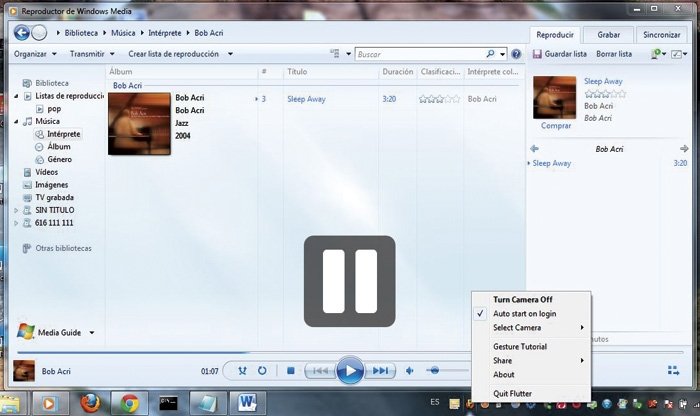Expand the SIN TITULO device node

[16, 210]
